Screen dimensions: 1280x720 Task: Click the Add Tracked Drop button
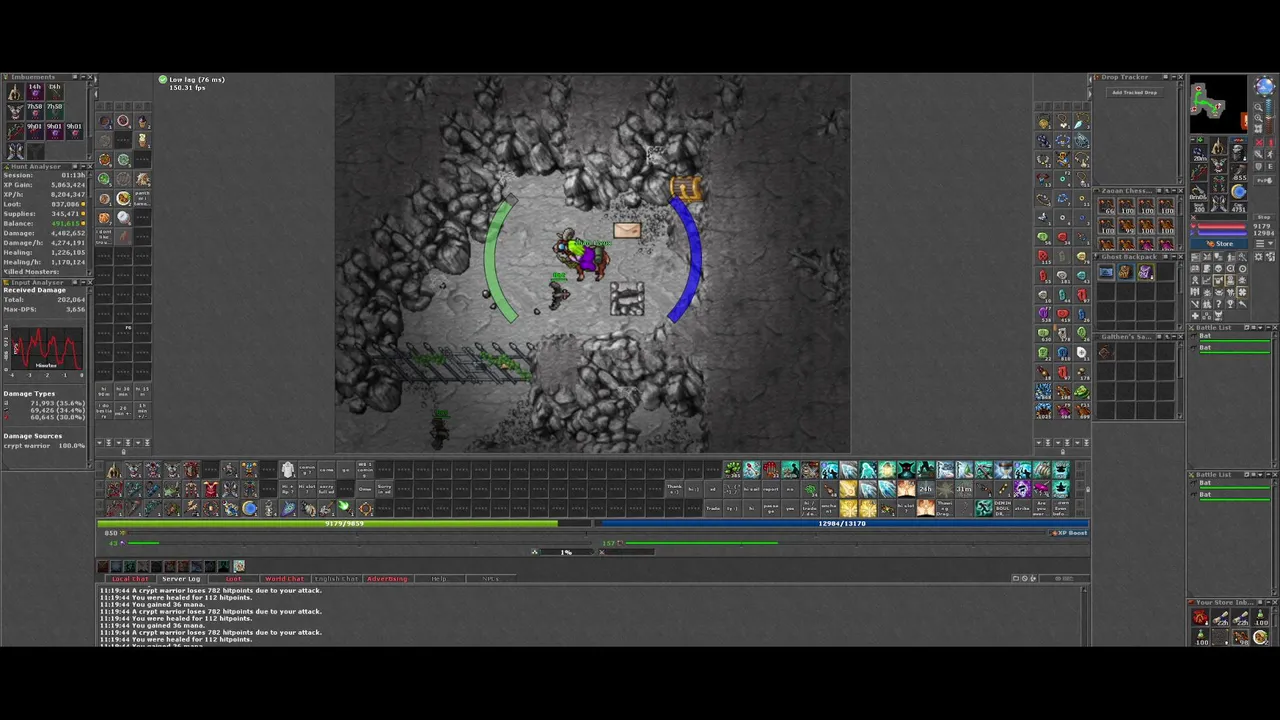coord(1135,92)
